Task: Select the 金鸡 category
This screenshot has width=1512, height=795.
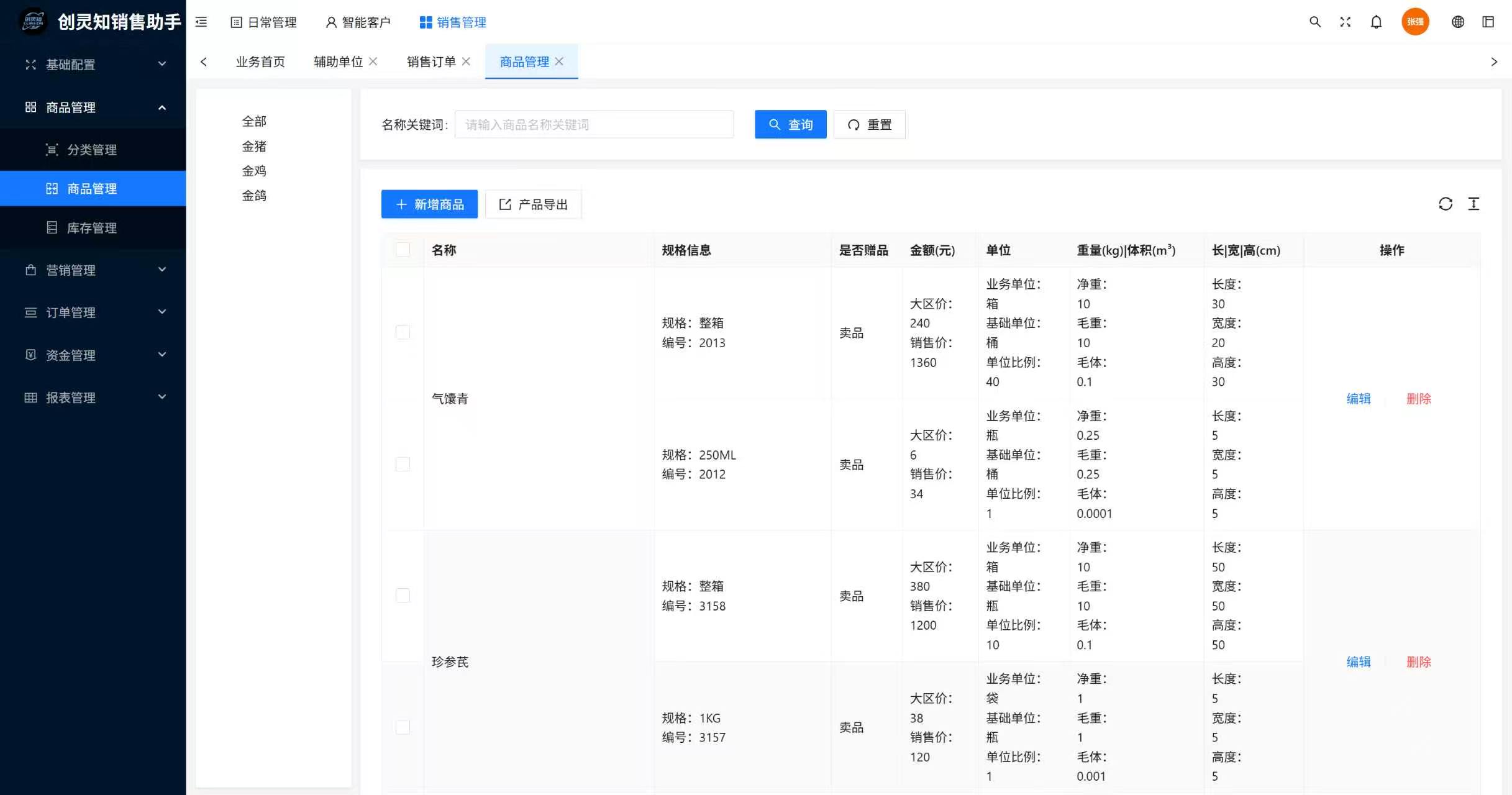Action: point(254,171)
